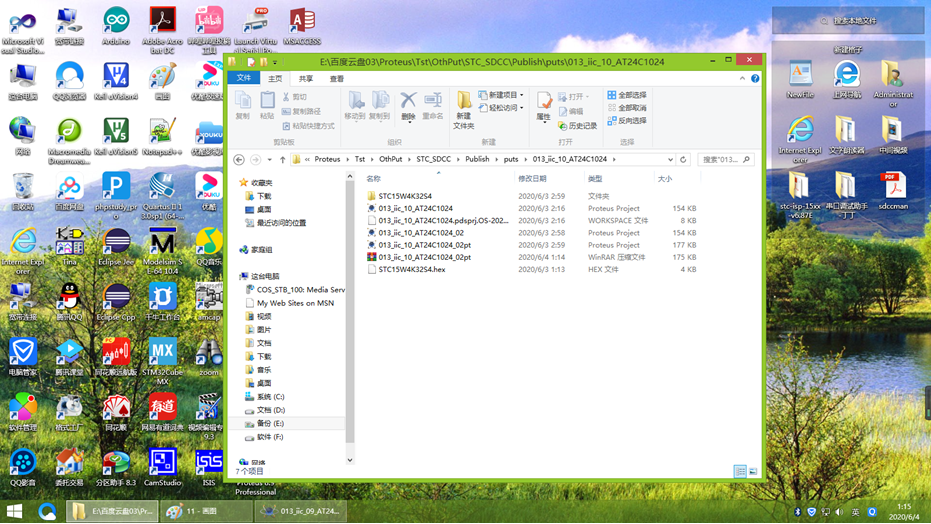Expand 这台电脑 (This PC) tree node
The height and width of the screenshot is (524, 931).
click(x=265, y=276)
